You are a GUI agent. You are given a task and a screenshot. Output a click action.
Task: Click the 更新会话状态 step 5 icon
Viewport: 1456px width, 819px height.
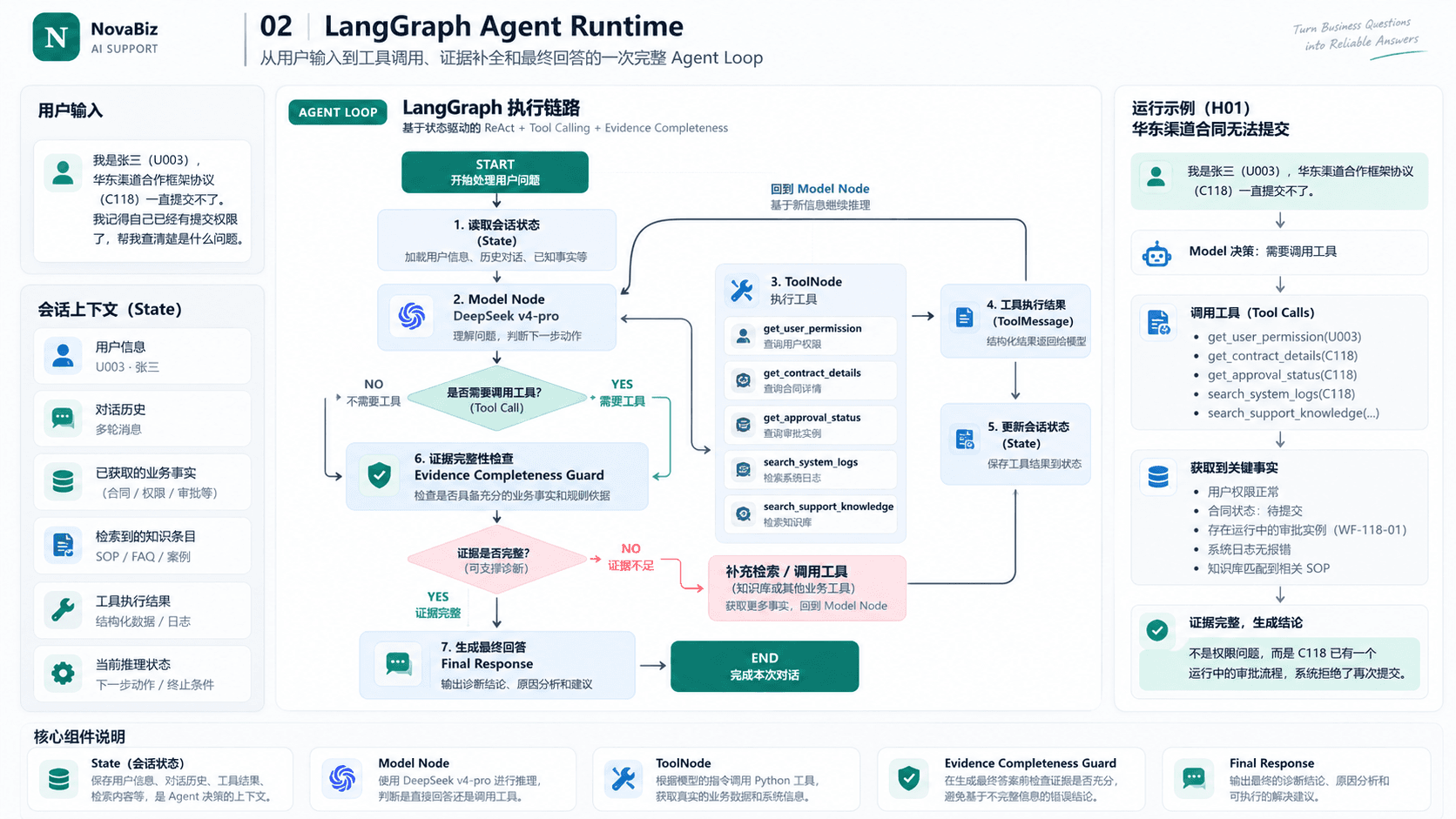pos(966,440)
